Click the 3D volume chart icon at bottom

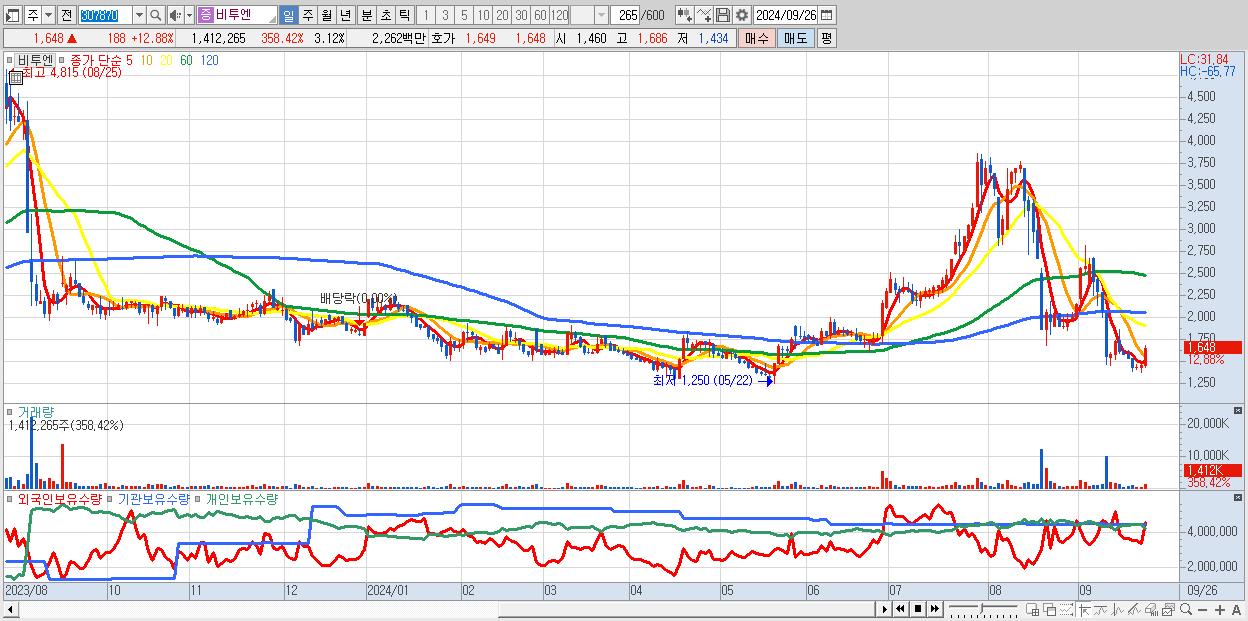click(1152, 609)
